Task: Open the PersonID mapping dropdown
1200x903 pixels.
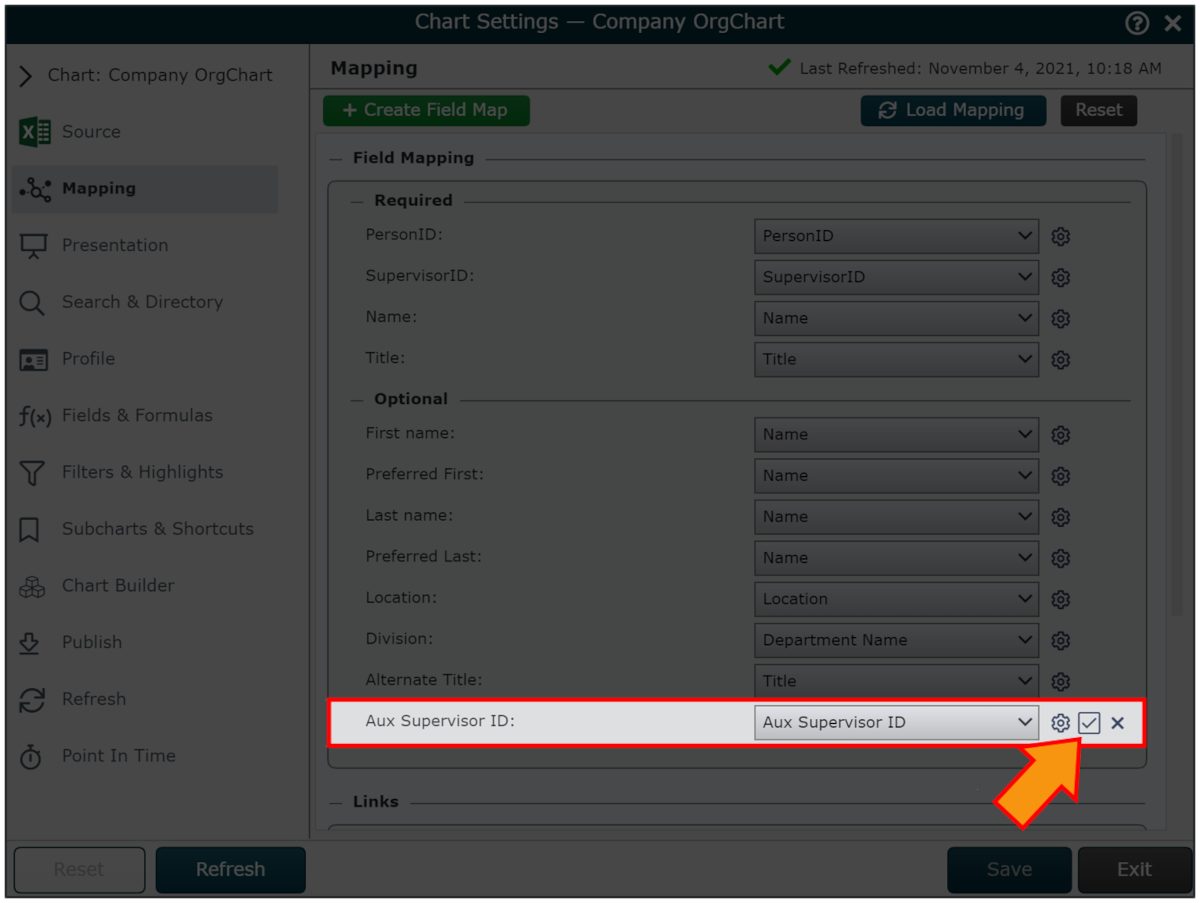Action: pos(896,236)
